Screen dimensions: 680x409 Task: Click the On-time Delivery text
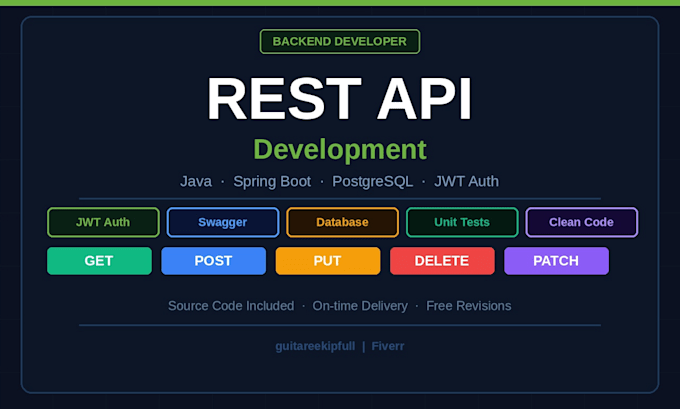point(360,306)
